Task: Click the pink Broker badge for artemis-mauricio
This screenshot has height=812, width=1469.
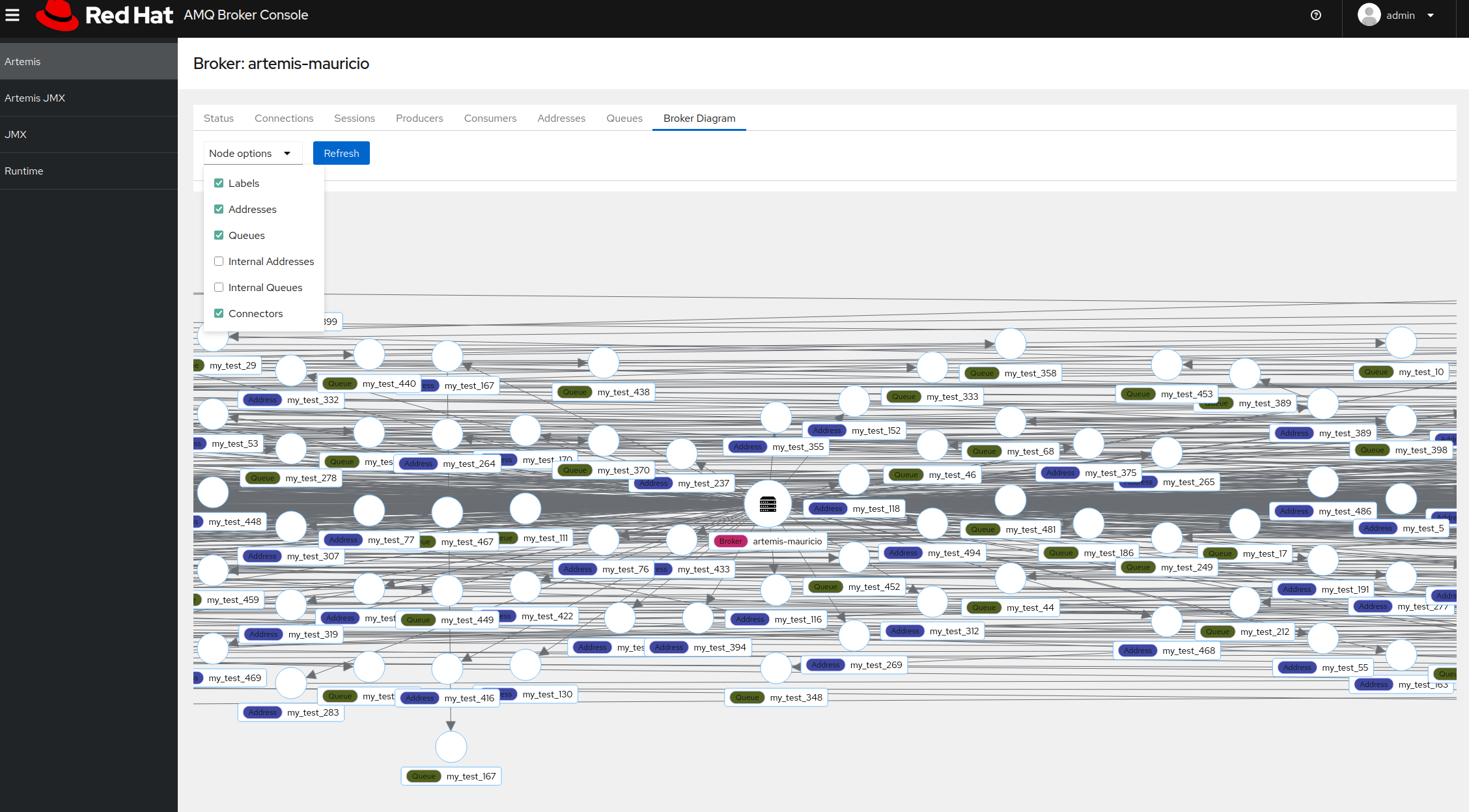Action: pos(730,541)
